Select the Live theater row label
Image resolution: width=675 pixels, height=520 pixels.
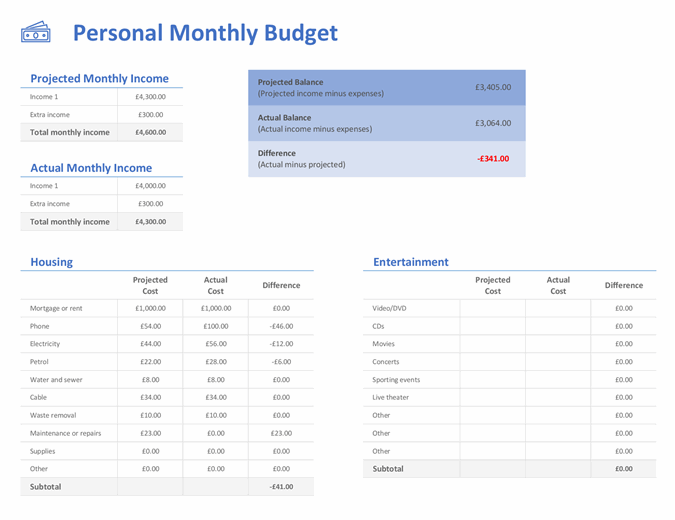click(x=390, y=397)
